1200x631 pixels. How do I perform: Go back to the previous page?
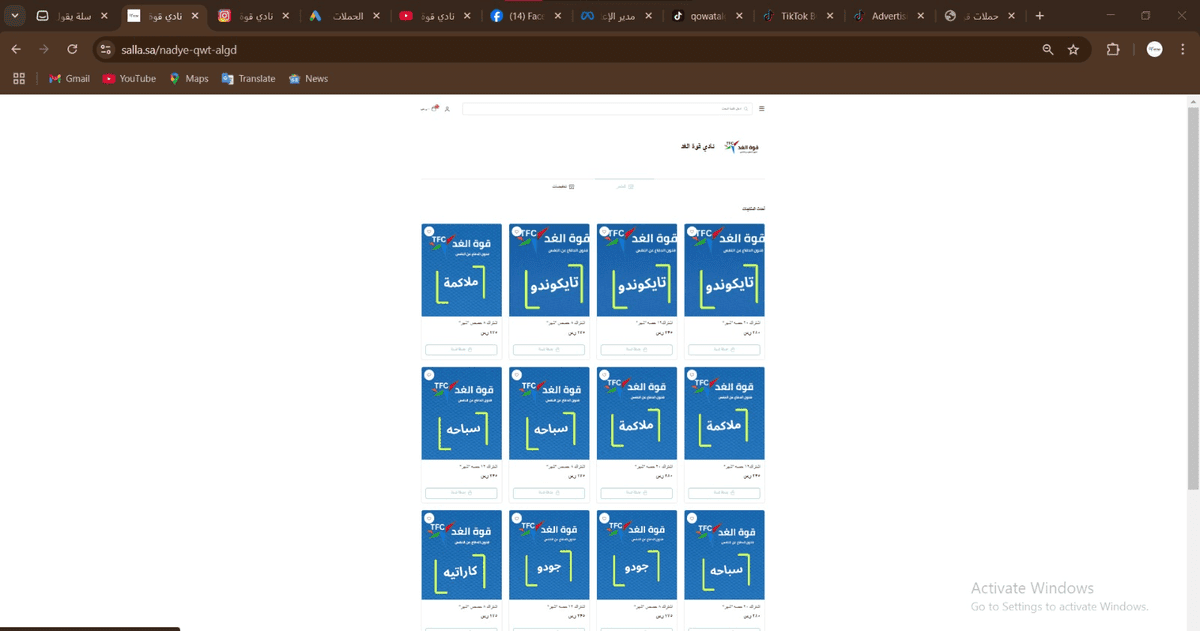(16, 49)
